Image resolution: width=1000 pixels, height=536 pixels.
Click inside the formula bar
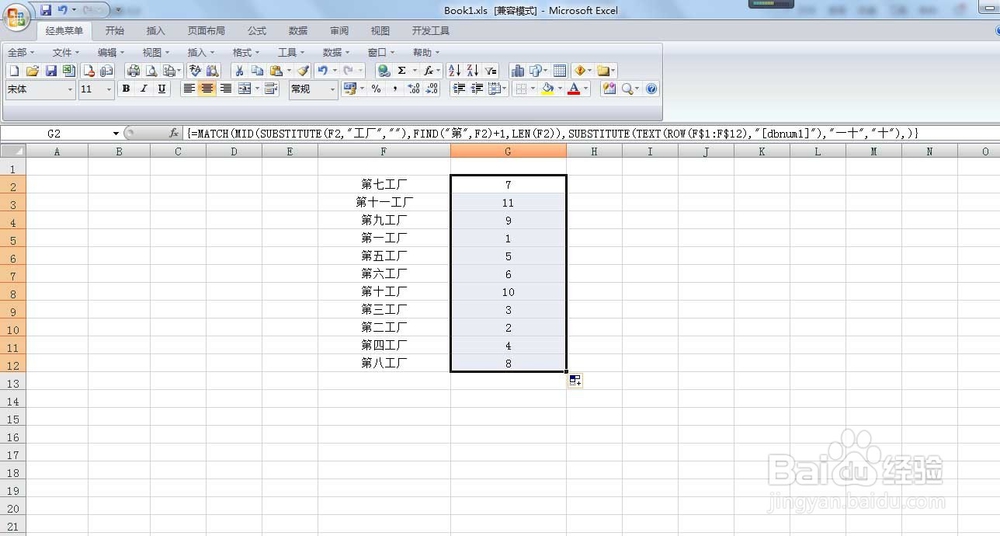click(x=590, y=133)
